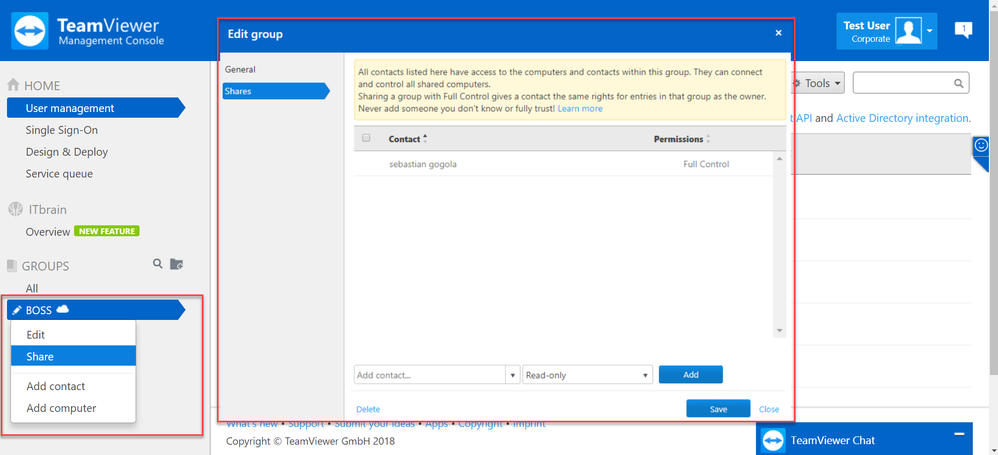
Task: Minimize the TeamViewer Chat panel
Action: click(x=959, y=434)
